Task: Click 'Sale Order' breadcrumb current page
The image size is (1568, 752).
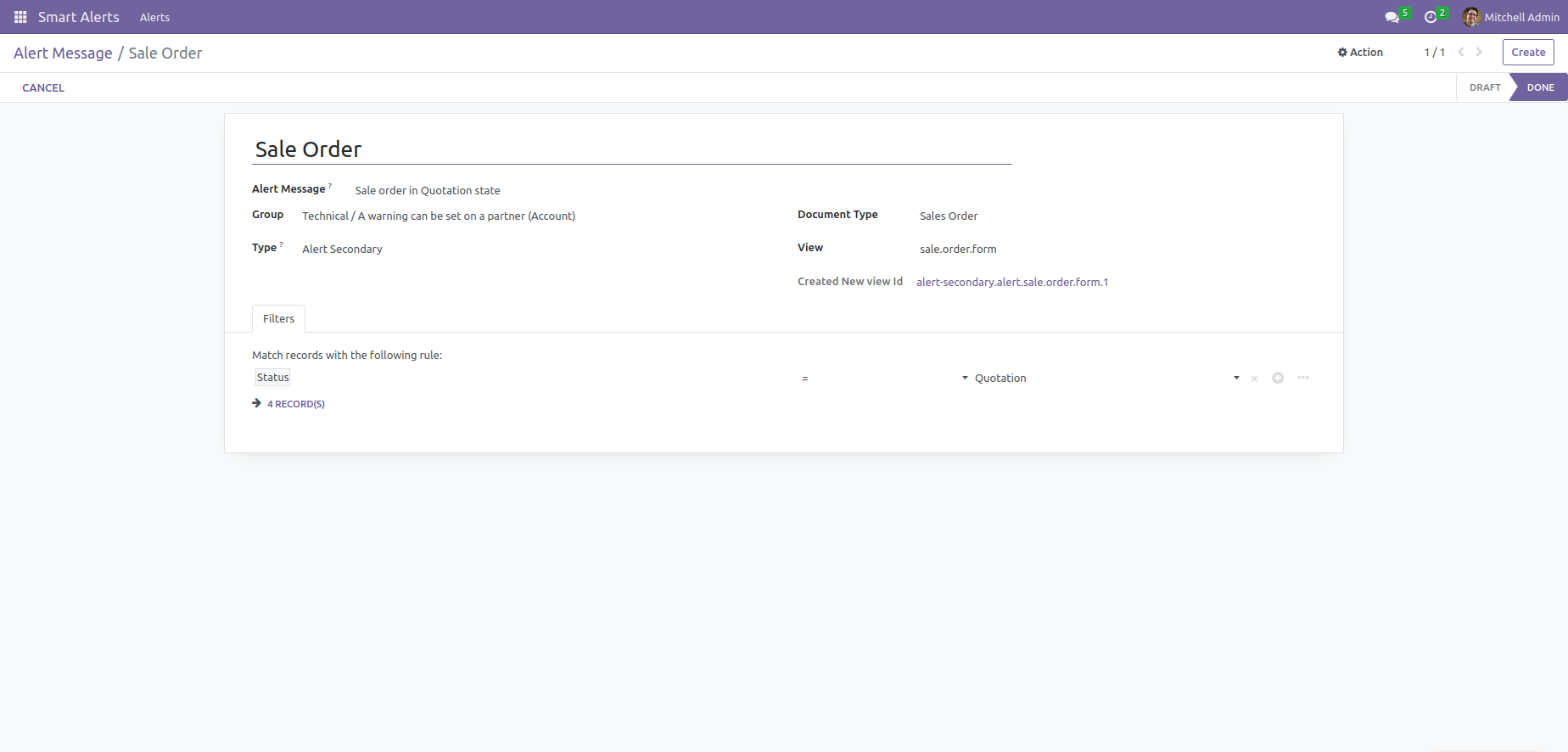Action: 165,53
